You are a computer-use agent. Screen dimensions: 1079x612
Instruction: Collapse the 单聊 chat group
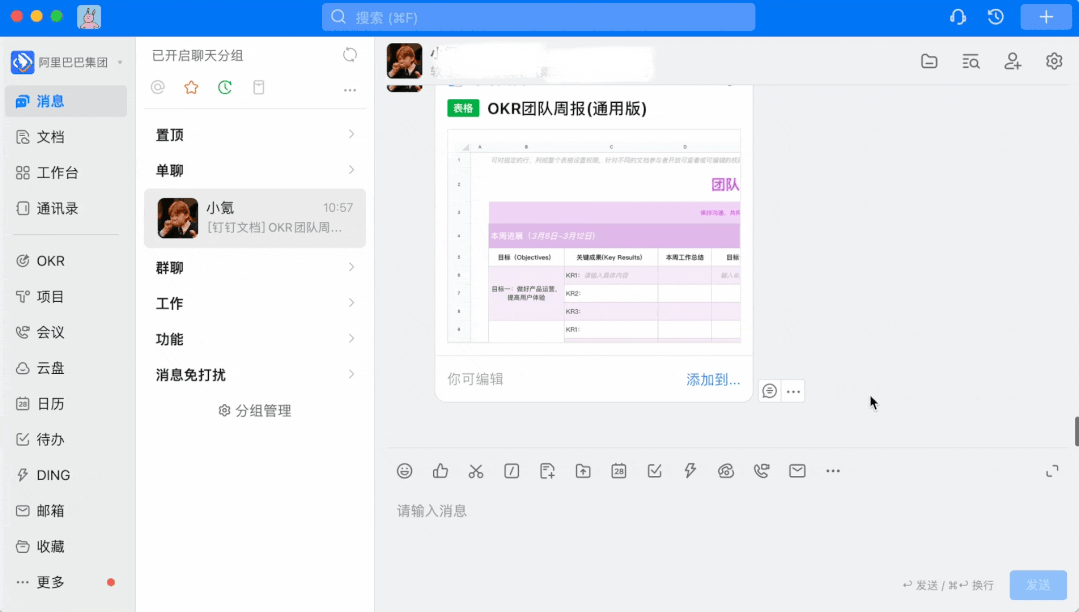(255, 171)
